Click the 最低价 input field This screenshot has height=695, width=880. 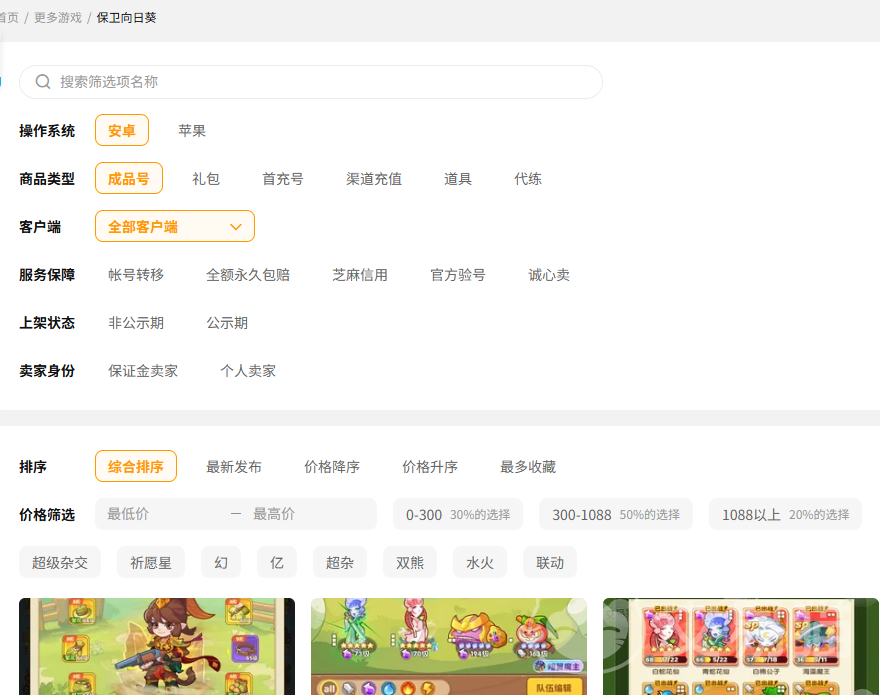pos(160,514)
